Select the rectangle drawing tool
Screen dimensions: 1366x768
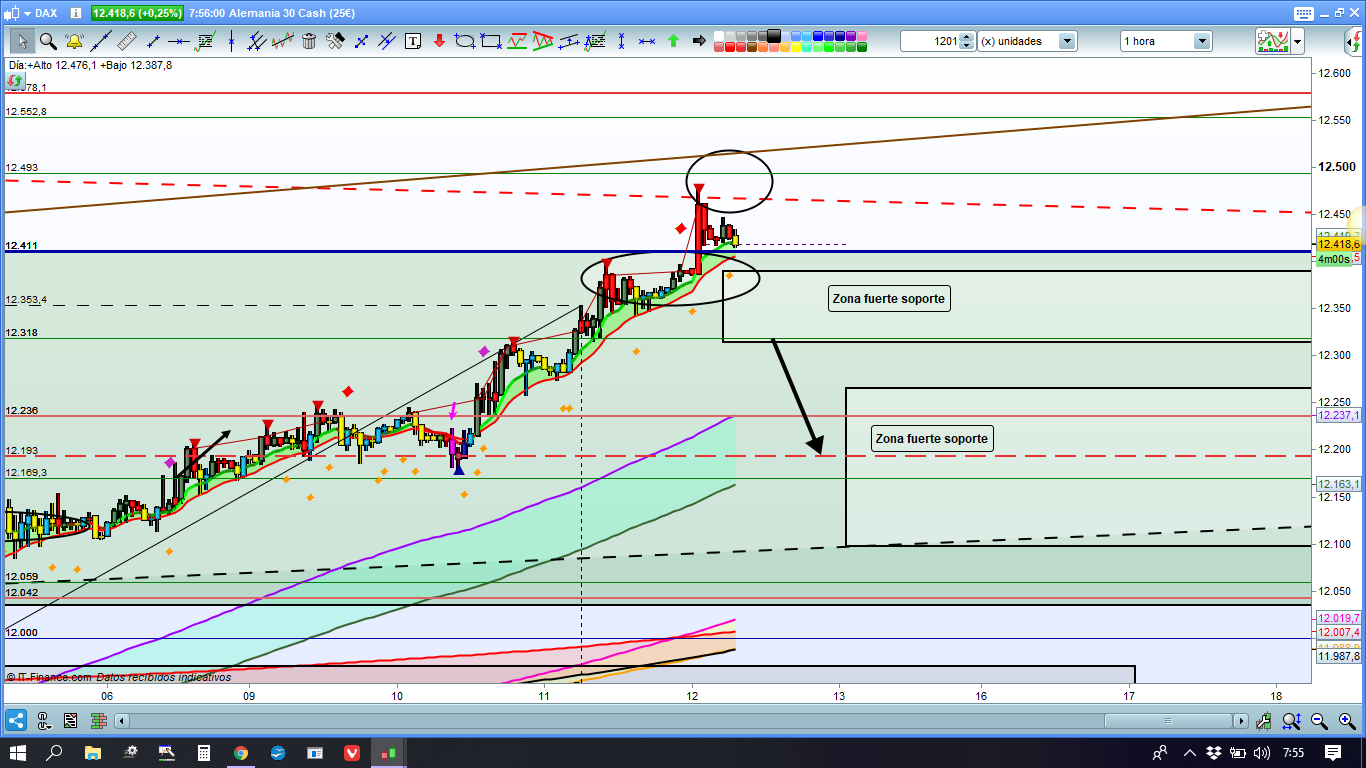pyautogui.click(x=491, y=41)
